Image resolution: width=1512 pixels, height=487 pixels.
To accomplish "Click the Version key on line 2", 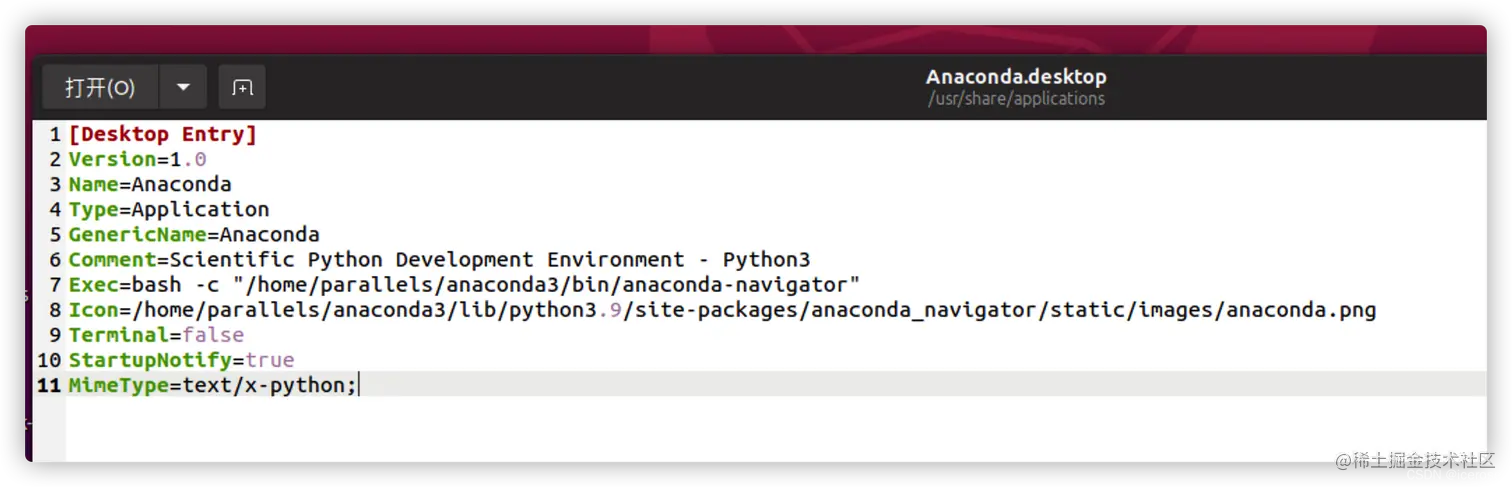I will (112, 159).
